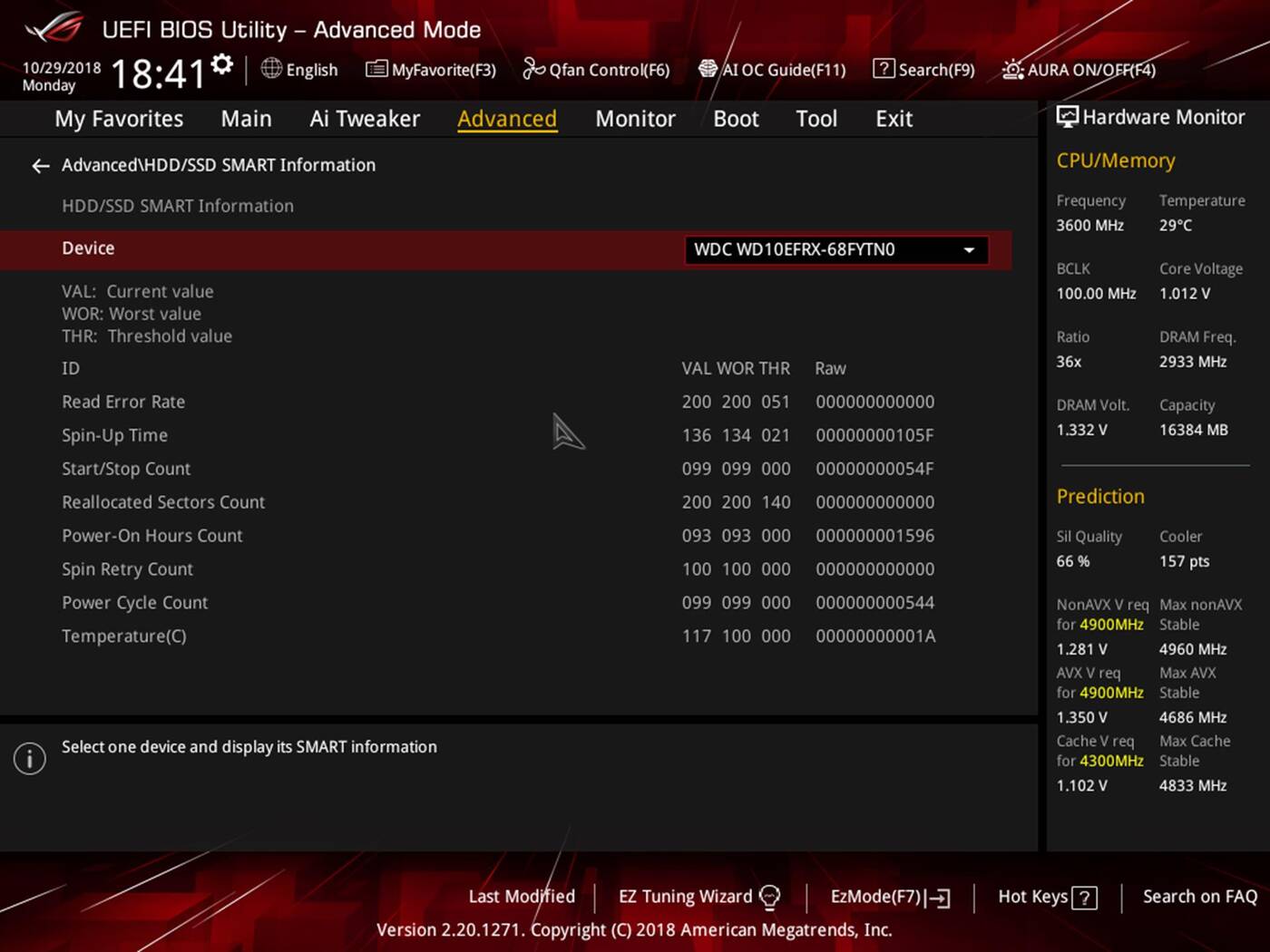Follow the Search on FAQ link
1270x952 pixels.
tap(1199, 897)
